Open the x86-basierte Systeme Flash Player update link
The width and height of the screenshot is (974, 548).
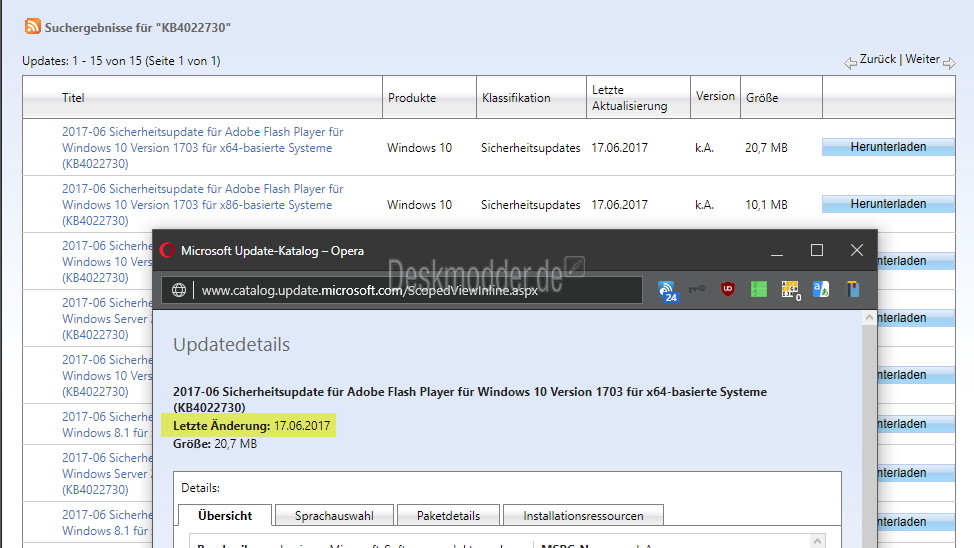point(203,204)
